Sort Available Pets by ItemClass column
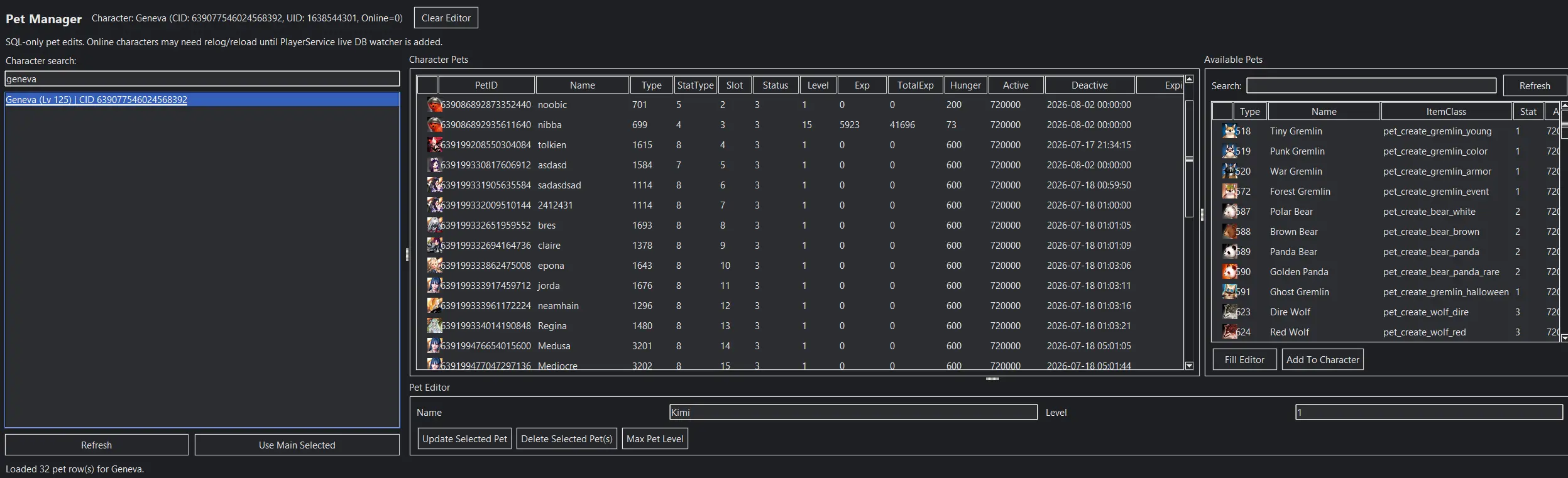 click(1446, 112)
